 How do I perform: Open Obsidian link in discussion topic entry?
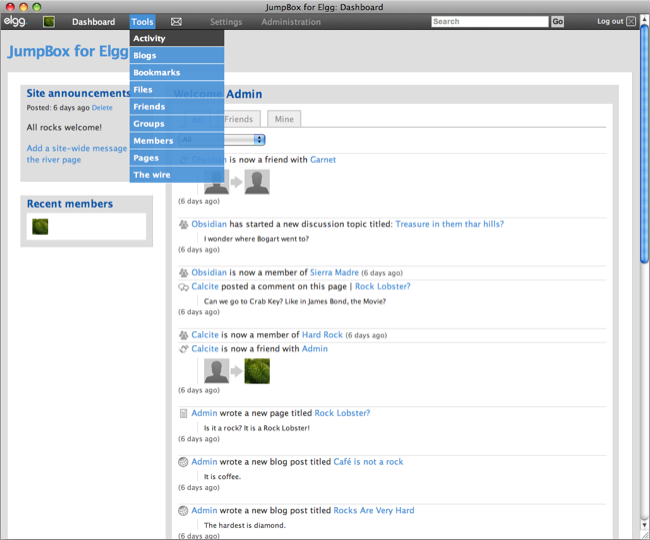(x=209, y=224)
